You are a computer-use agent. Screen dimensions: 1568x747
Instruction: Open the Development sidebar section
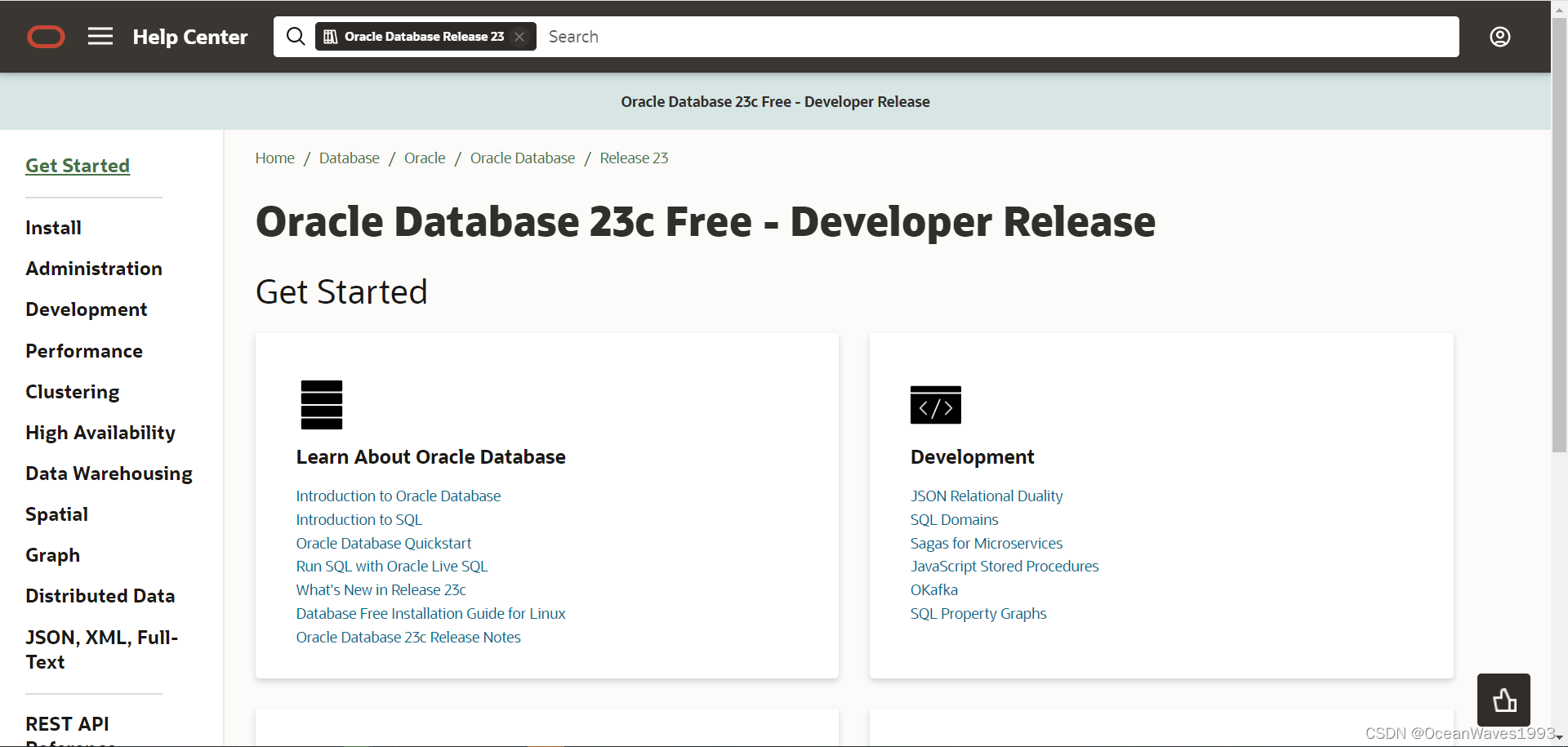(87, 309)
